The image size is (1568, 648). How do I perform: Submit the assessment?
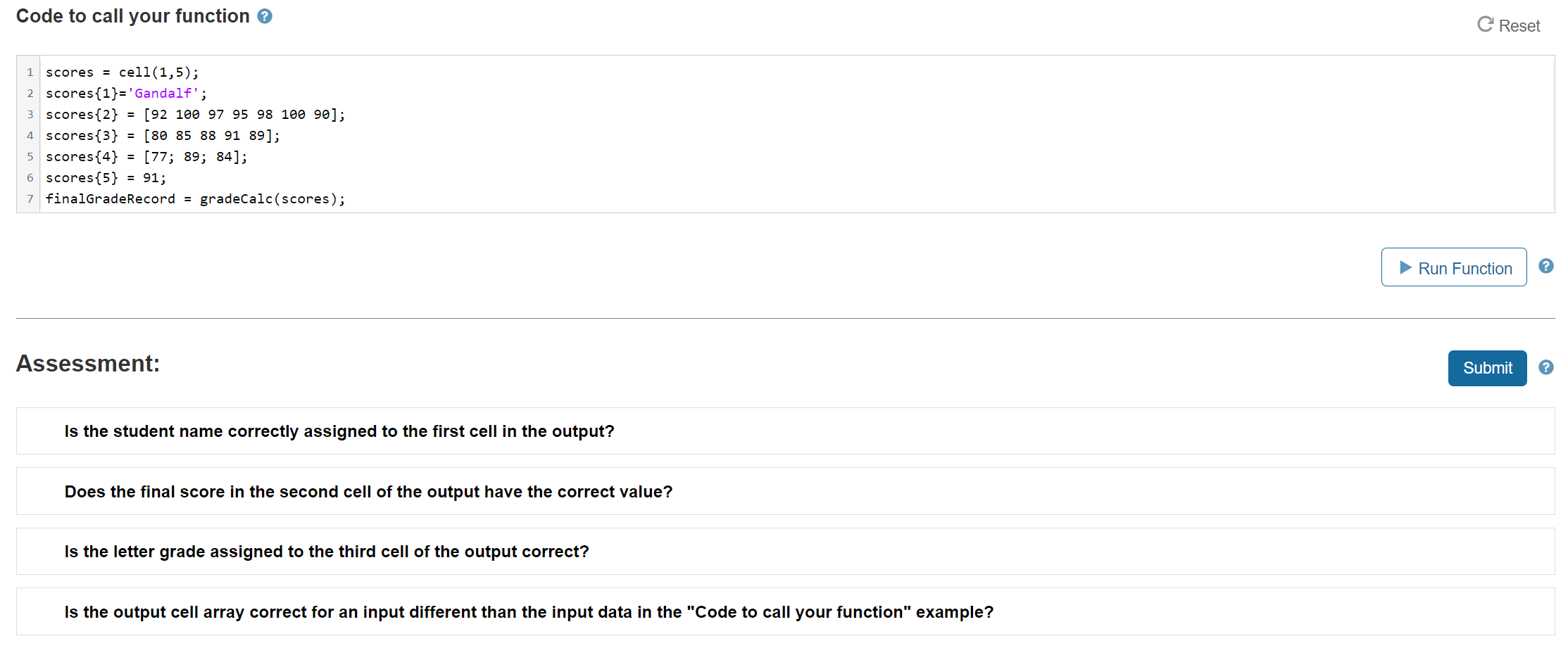(x=1487, y=368)
